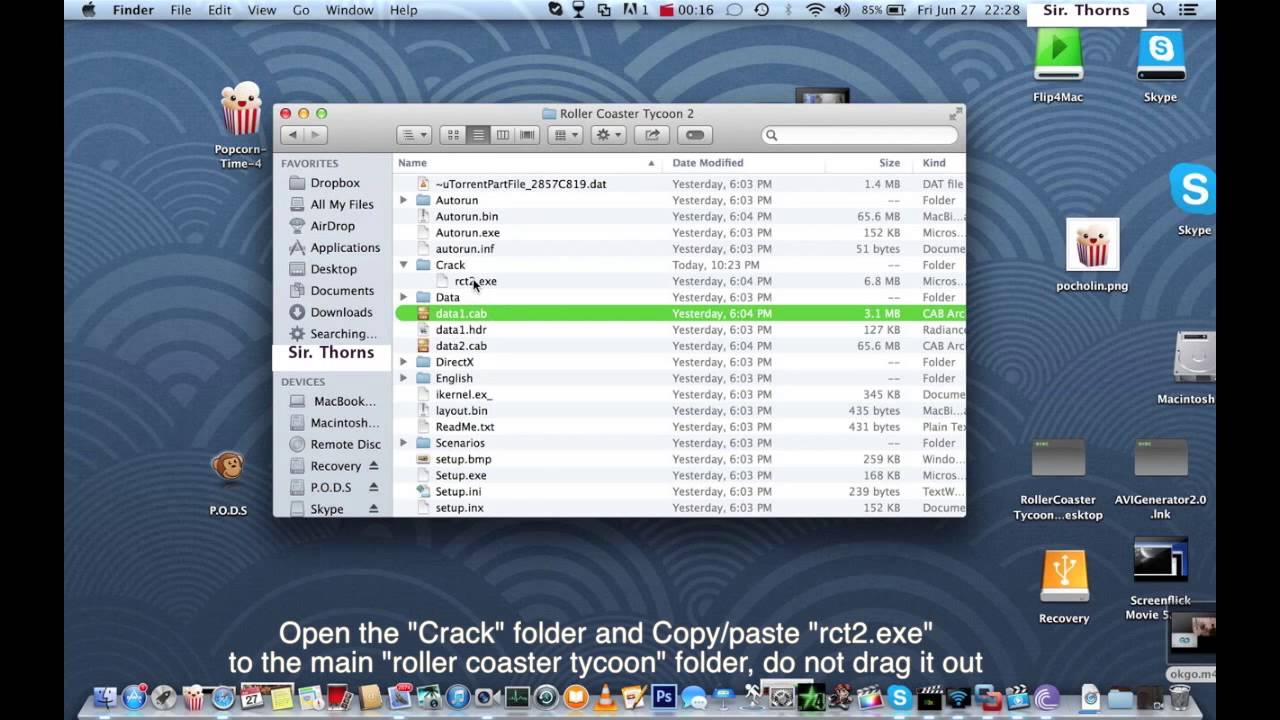Eject the Recovery volume in sidebar
This screenshot has height=720, width=1280.
click(x=374, y=466)
